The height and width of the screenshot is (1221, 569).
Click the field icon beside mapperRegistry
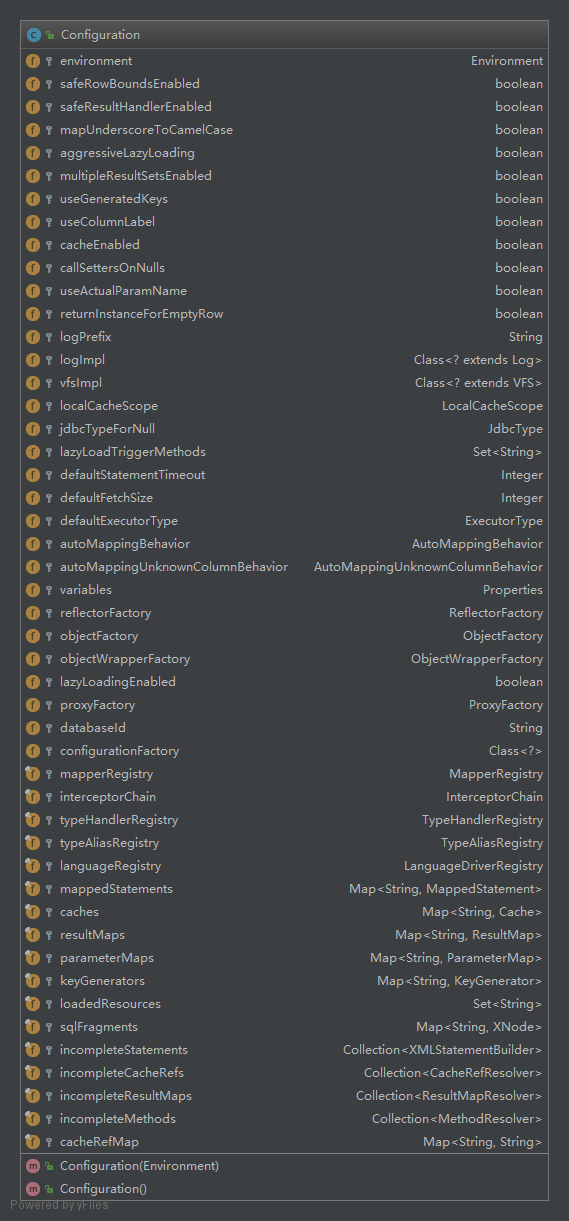[x=33, y=774]
